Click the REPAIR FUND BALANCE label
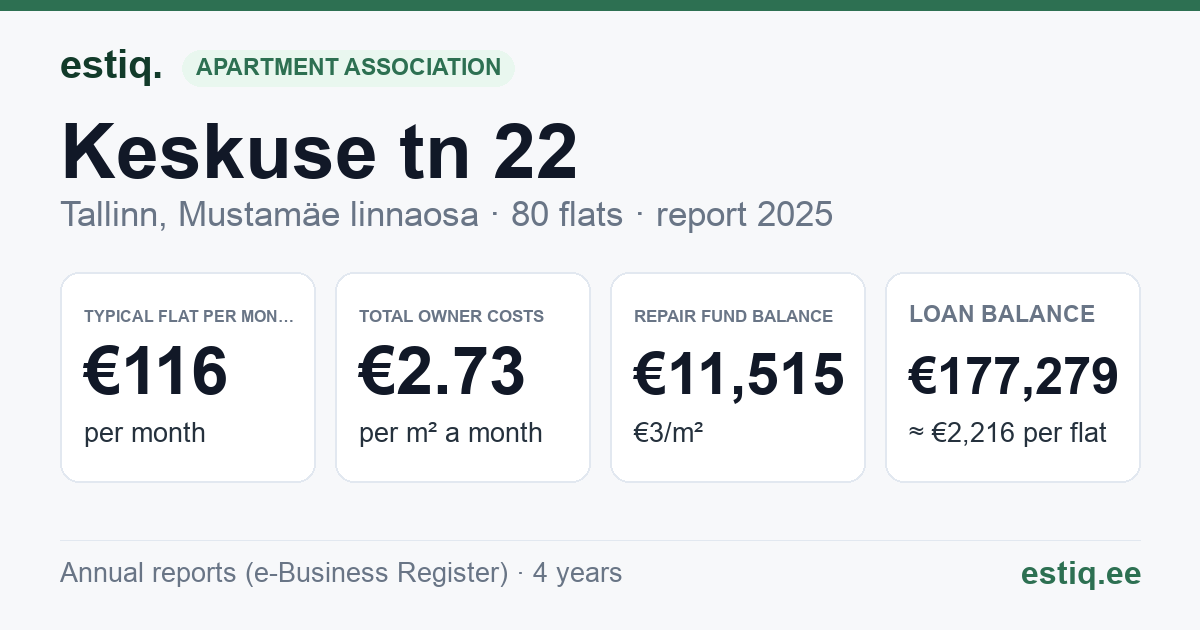The height and width of the screenshot is (630, 1200). coord(733,316)
